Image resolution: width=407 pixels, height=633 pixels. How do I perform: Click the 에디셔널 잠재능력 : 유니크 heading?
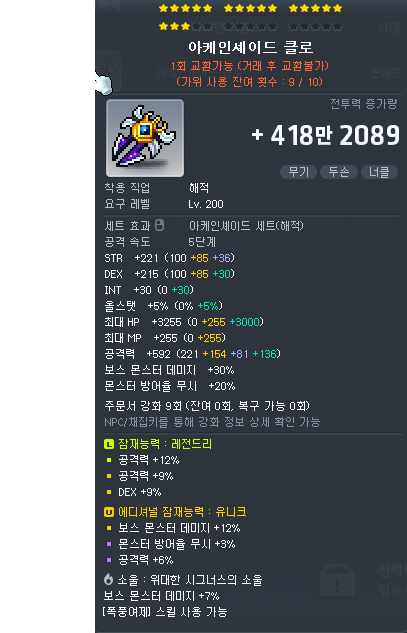coord(182,512)
